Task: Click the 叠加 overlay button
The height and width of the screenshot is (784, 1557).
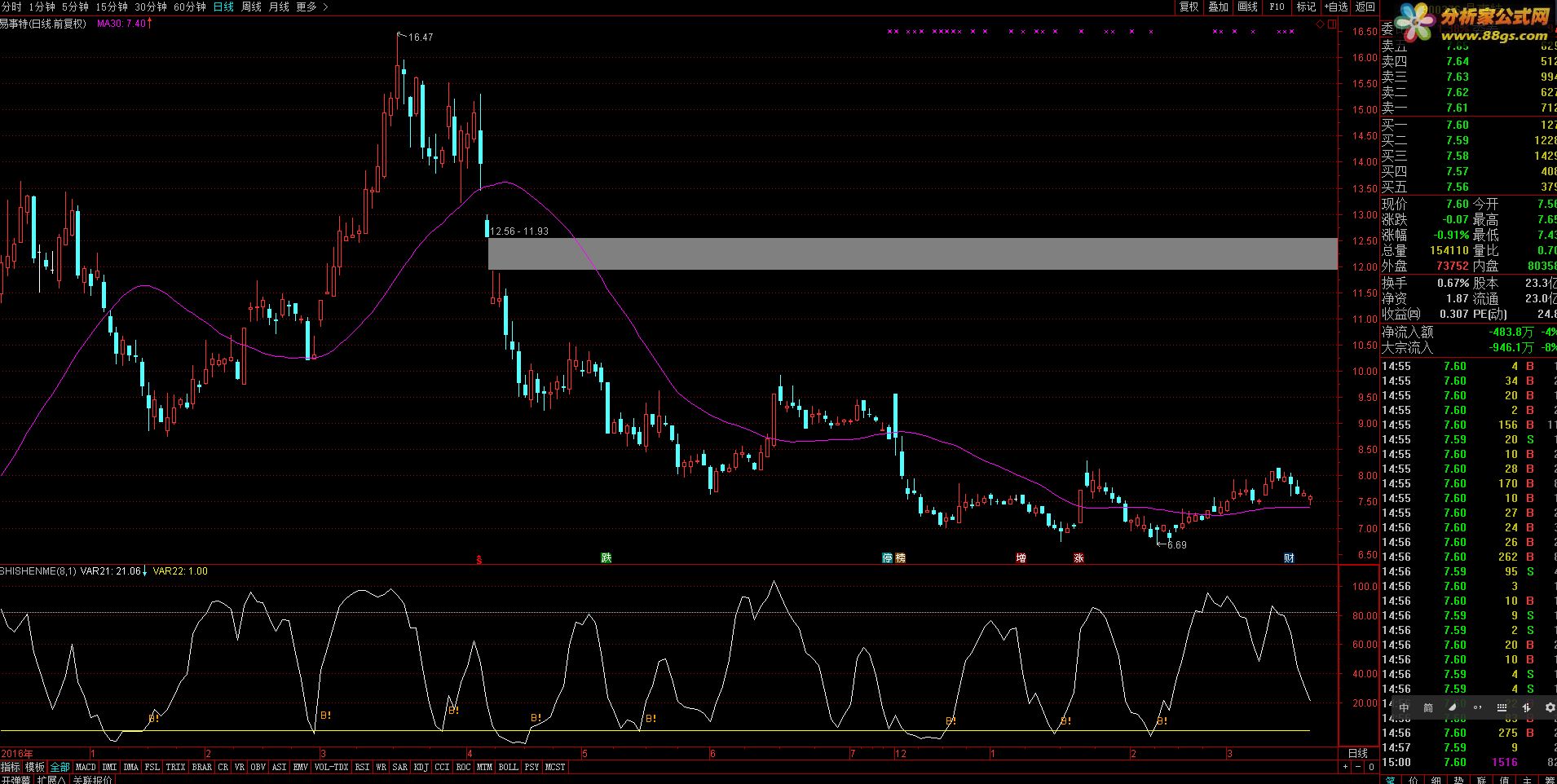Action: pyautogui.click(x=1219, y=7)
